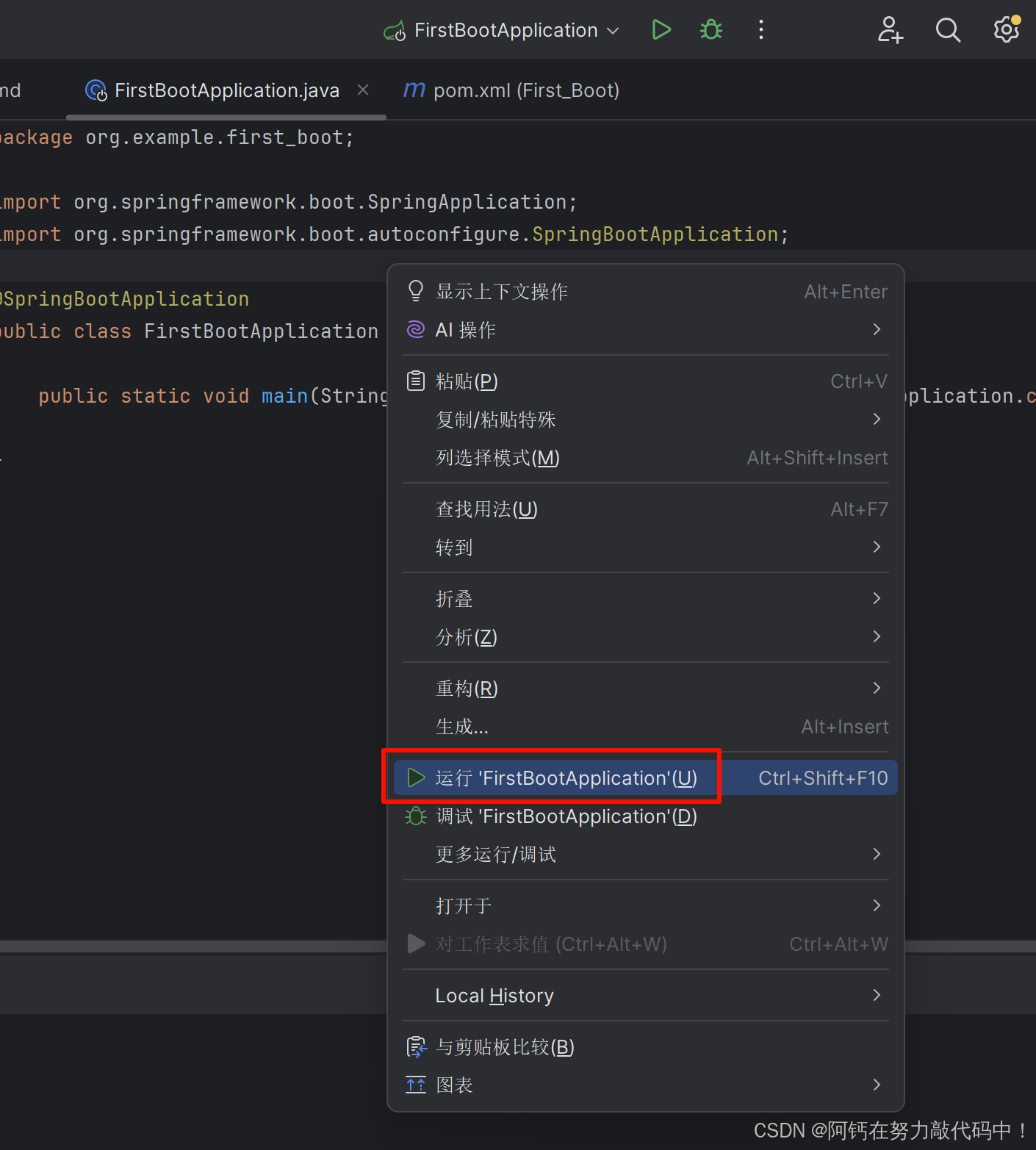Screen dimensions: 1036x1150
Task: Open search with the magnifier icon
Action: click(x=948, y=29)
